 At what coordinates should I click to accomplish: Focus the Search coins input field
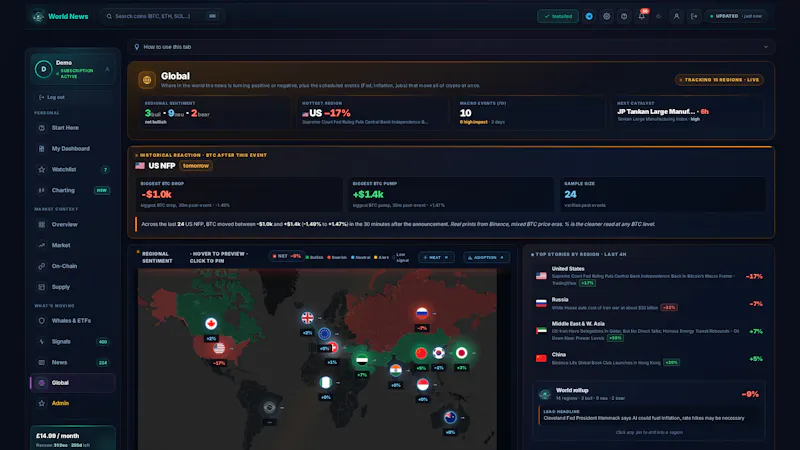pos(162,16)
